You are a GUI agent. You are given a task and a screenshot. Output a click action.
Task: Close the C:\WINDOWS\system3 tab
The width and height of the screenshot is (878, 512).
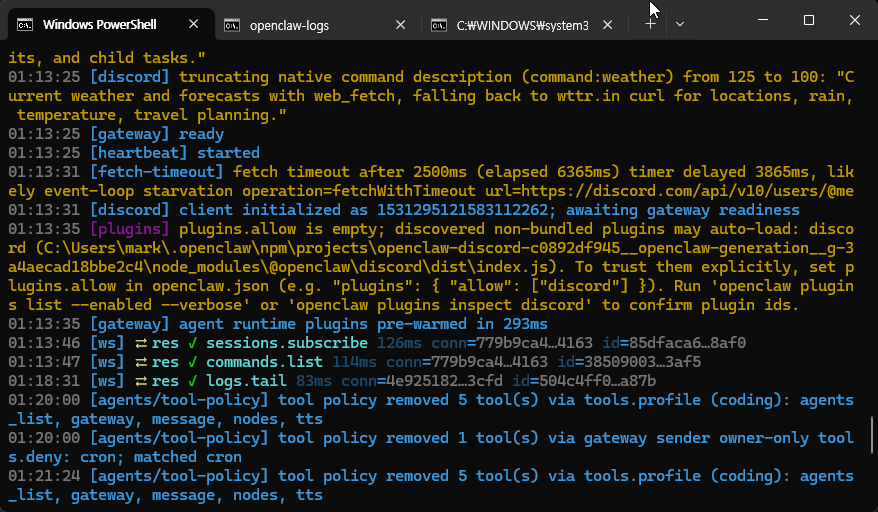608,25
